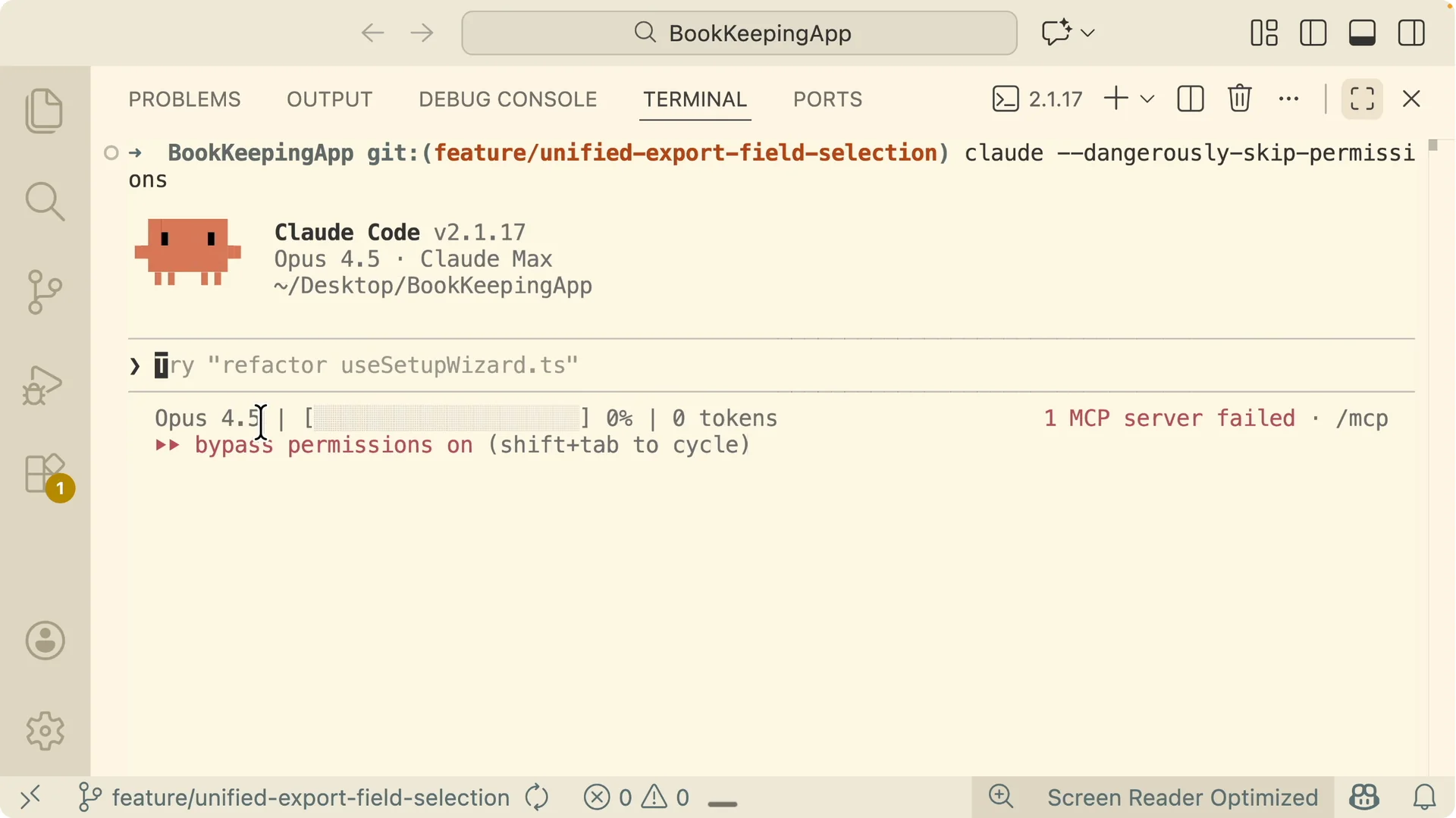The image size is (1456, 818).
Task: Click the Opus 4.5 · Claude Max line
Action: click(x=413, y=259)
